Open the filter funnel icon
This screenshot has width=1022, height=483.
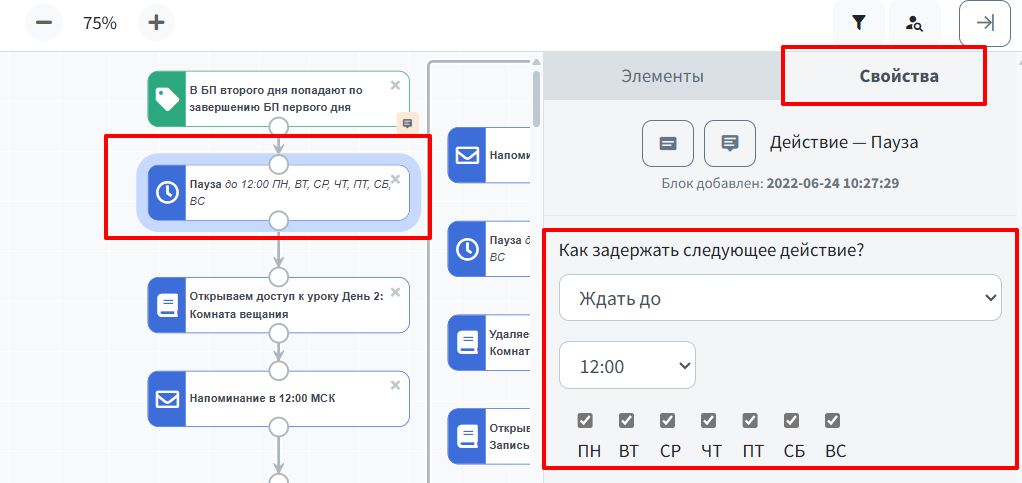coord(858,23)
